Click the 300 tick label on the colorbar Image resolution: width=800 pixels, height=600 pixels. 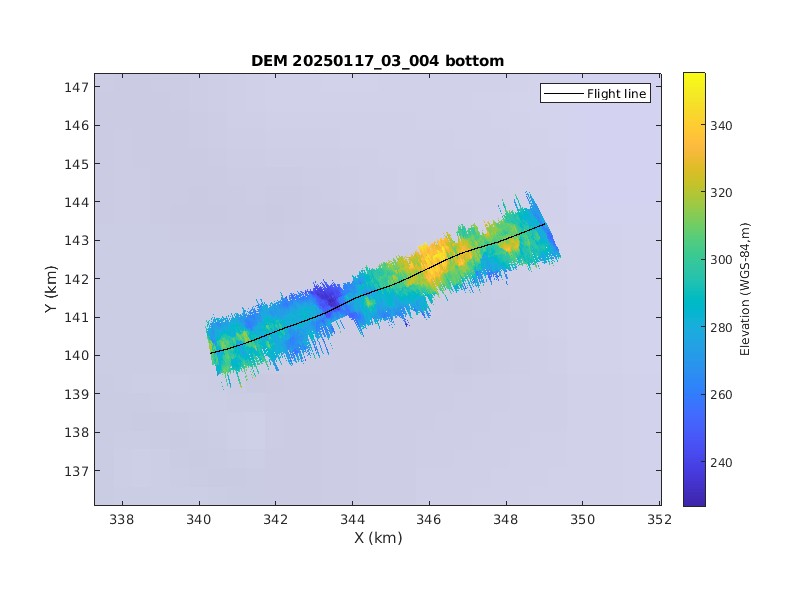[723, 260]
